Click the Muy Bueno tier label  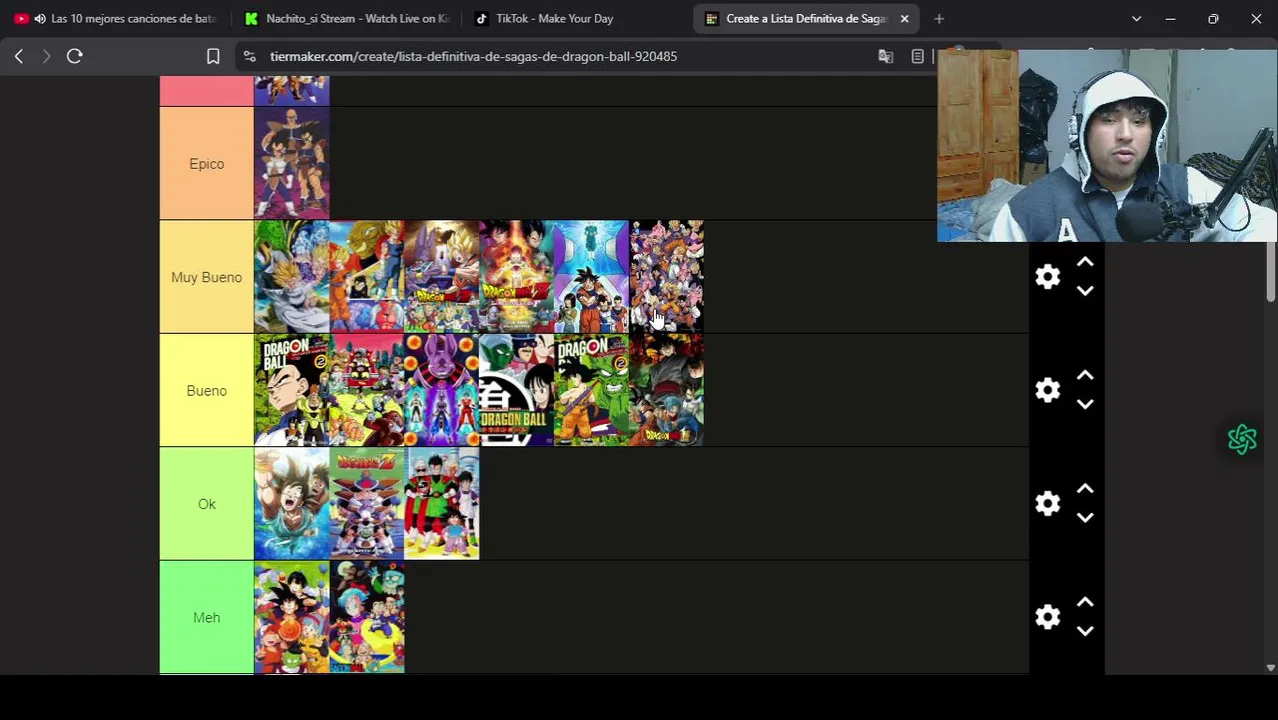click(207, 277)
